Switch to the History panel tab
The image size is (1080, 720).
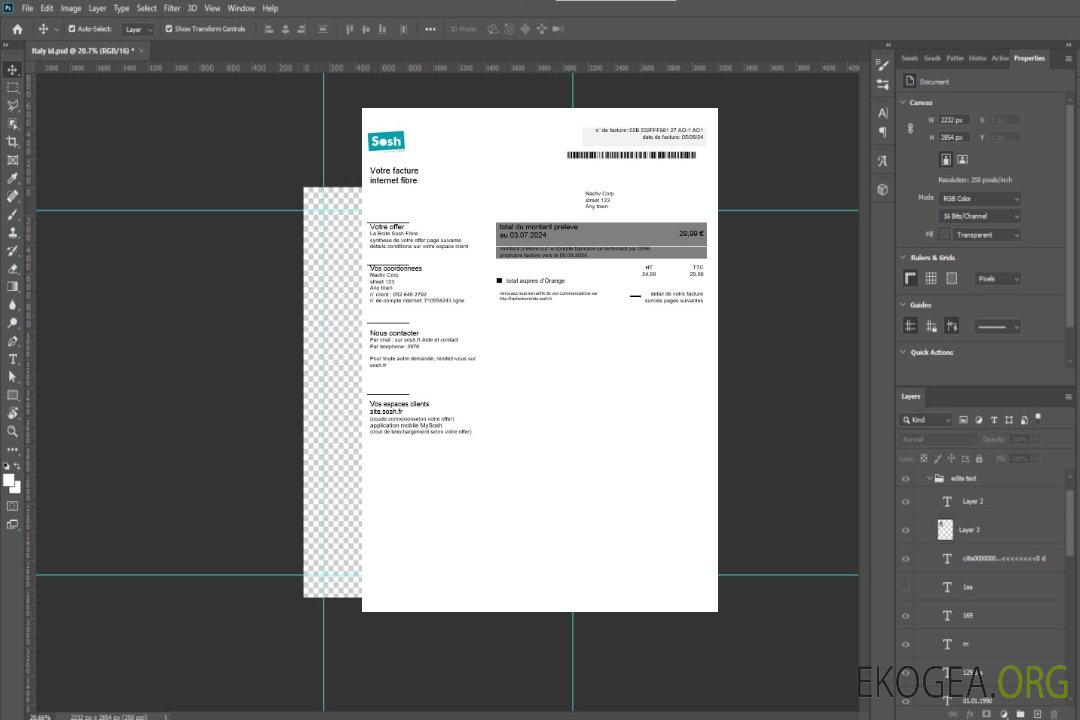(x=977, y=58)
